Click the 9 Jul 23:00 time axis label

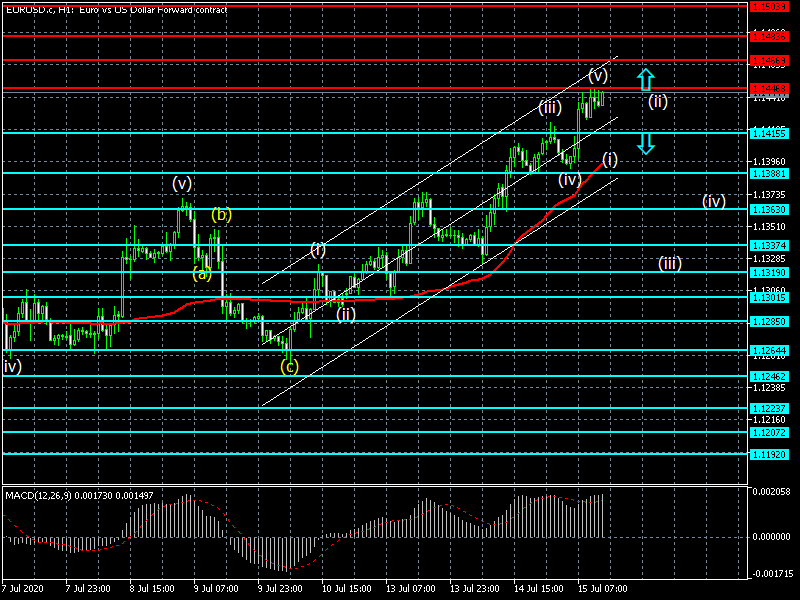tap(280, 589)
